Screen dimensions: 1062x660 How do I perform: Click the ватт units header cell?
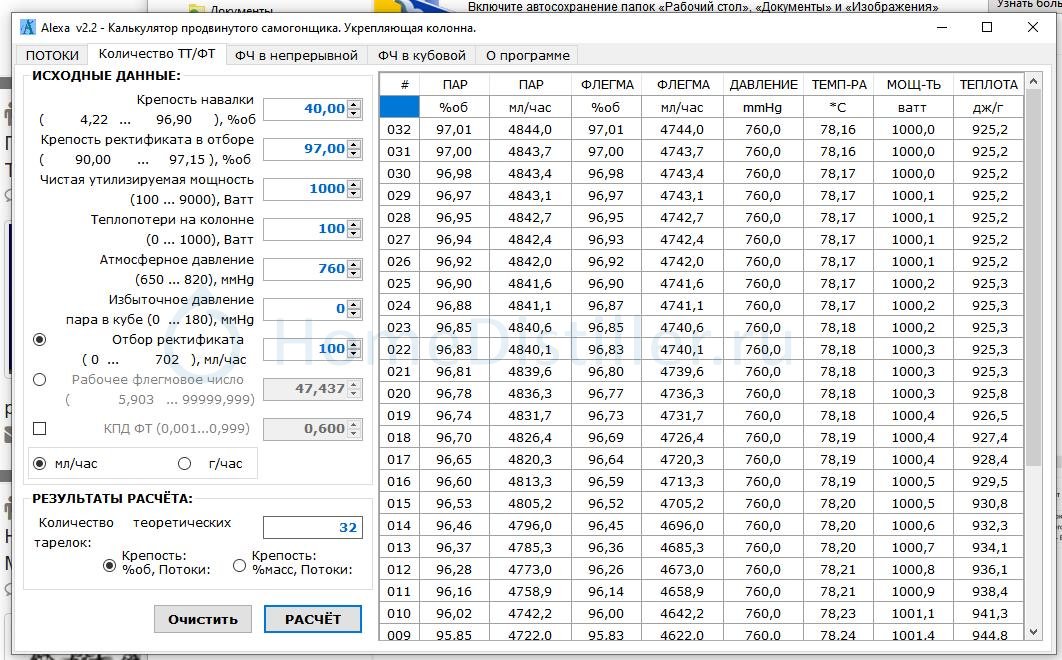pos(914,107)
